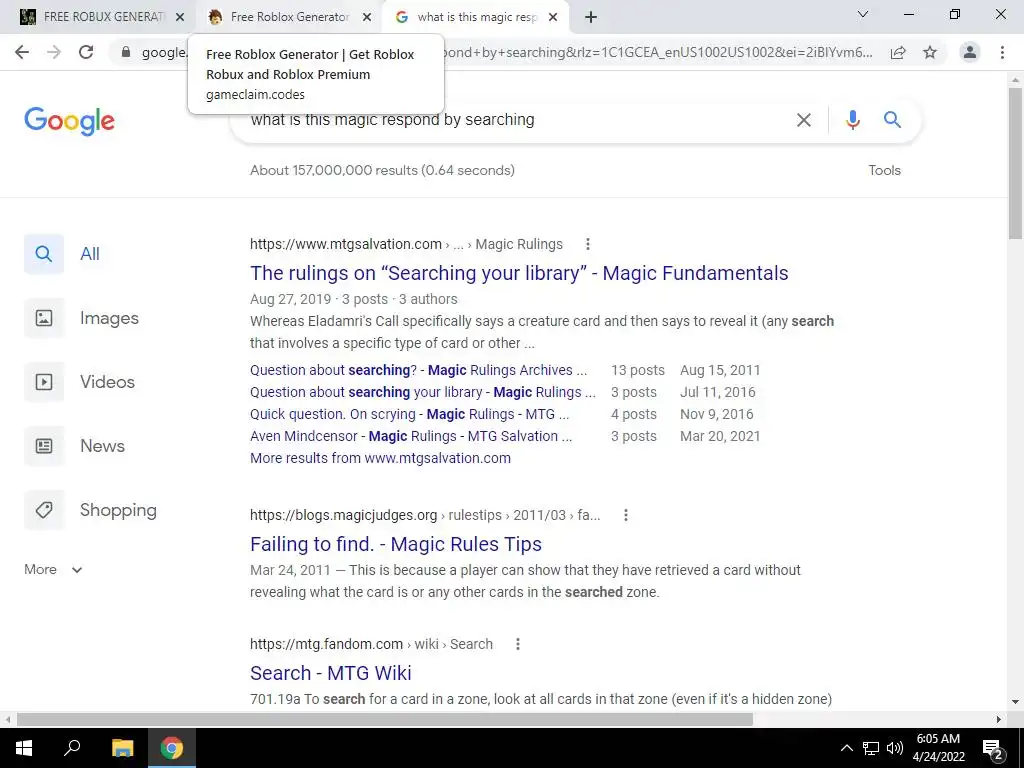Open File Explorer from the taskbar
The width and height of the screenshot is (1024, 768).
pos(122,748)
